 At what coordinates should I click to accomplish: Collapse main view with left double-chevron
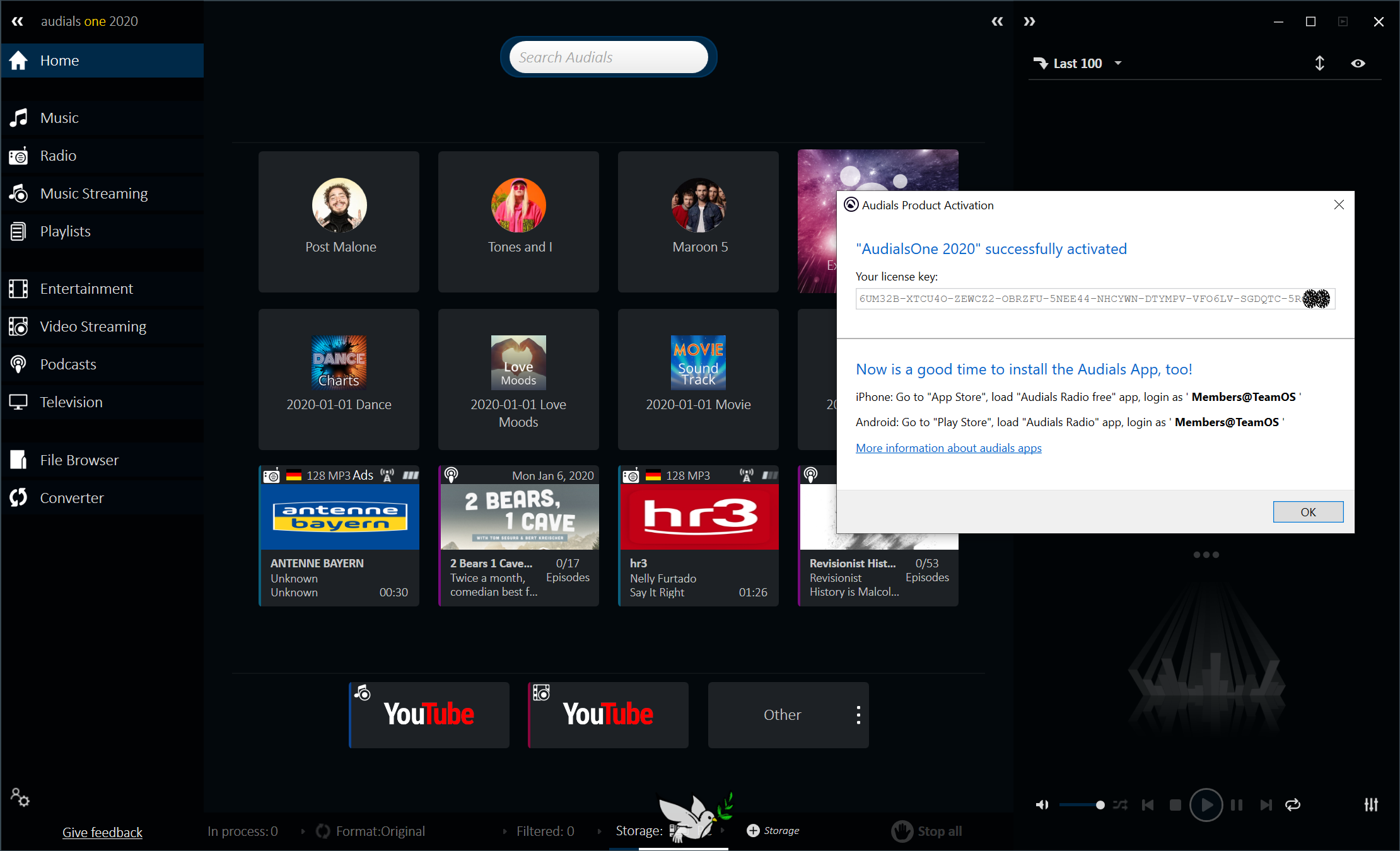(x=997, y=21)
